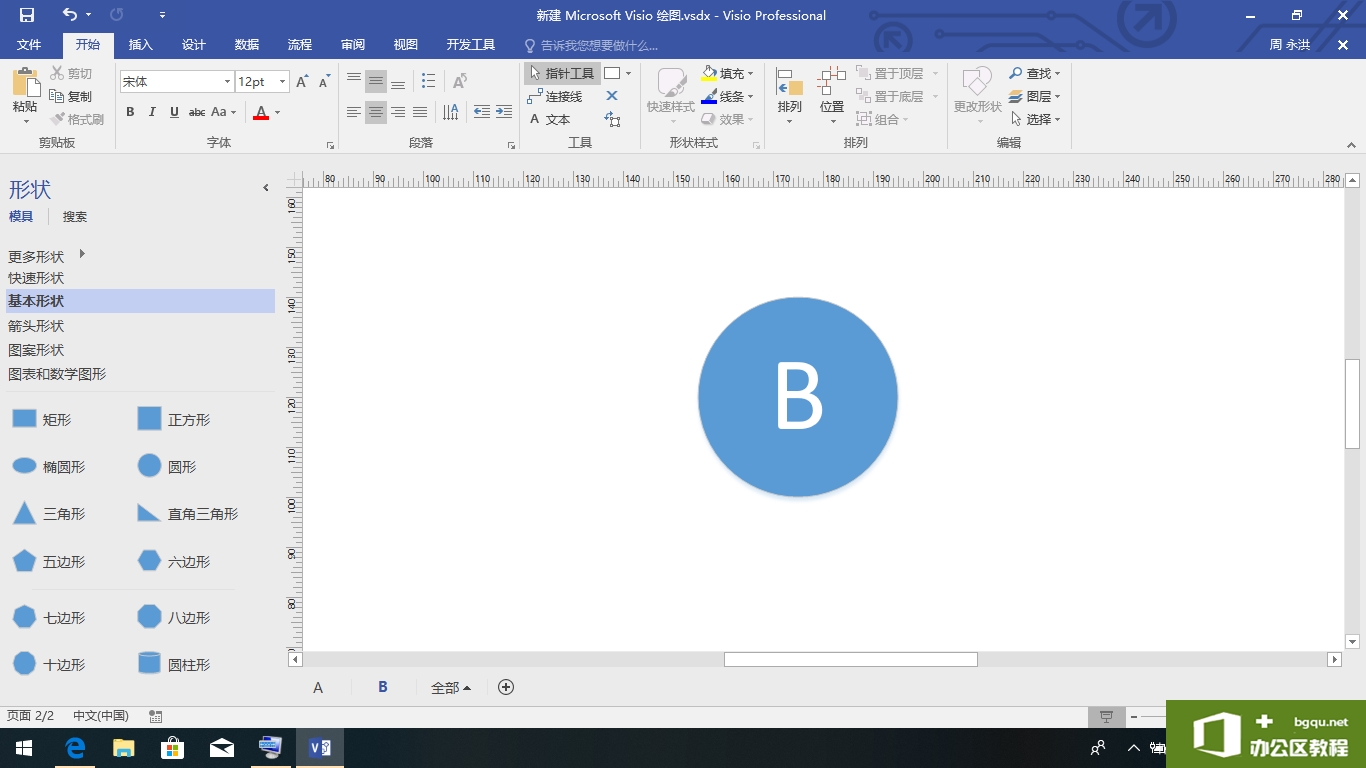Paste using the 粘贴 button
Screen dimensions: 1366x768
tap(25, 96)
